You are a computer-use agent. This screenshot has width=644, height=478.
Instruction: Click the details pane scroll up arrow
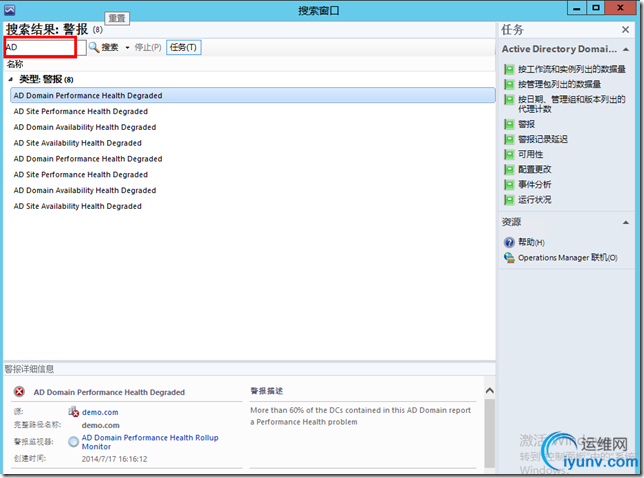490,391
